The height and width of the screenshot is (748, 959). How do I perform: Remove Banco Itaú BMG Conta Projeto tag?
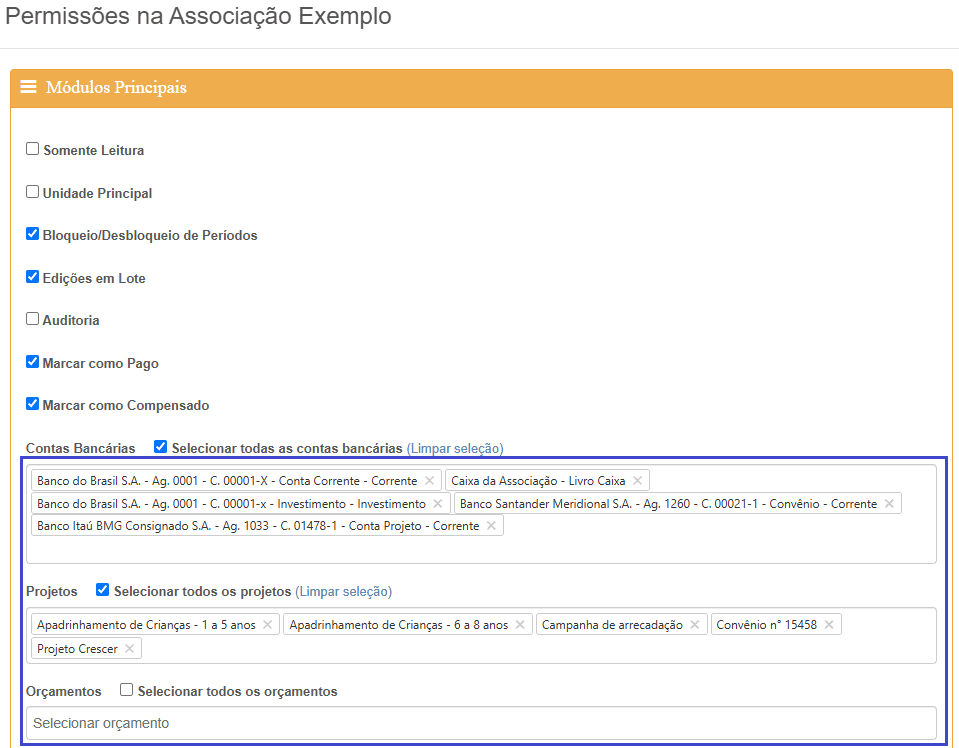click(491, 525)
